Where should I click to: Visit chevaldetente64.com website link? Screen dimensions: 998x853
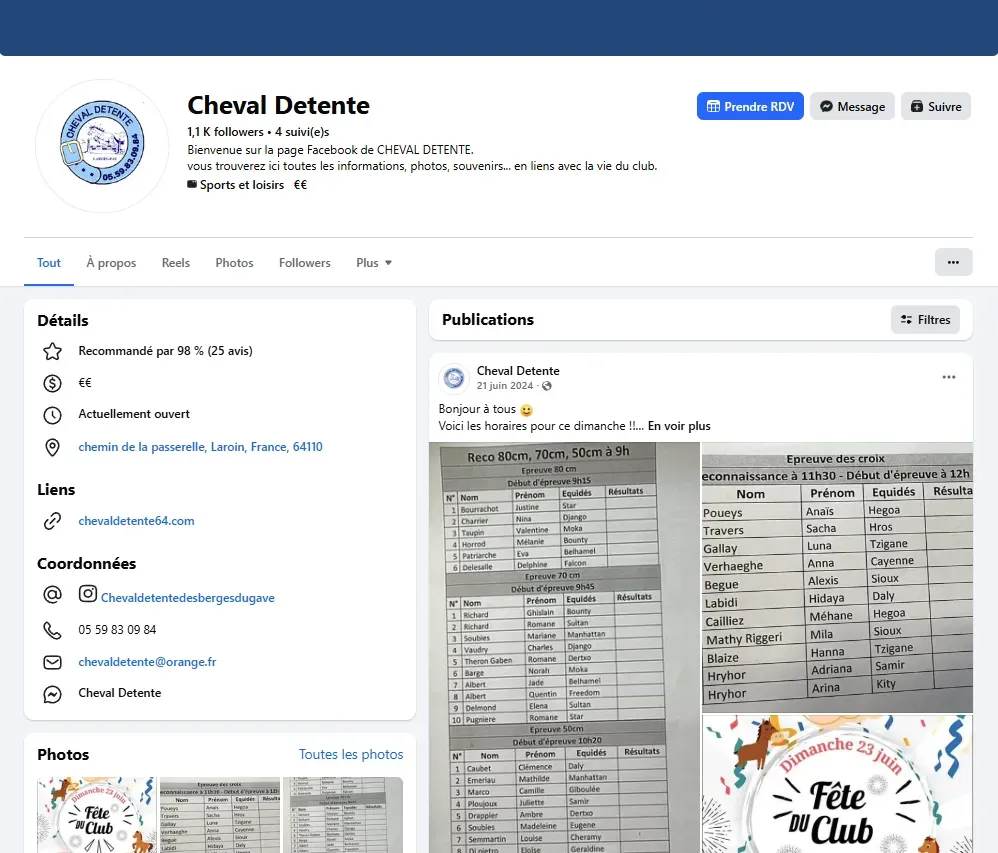click(x=136, y=521)
